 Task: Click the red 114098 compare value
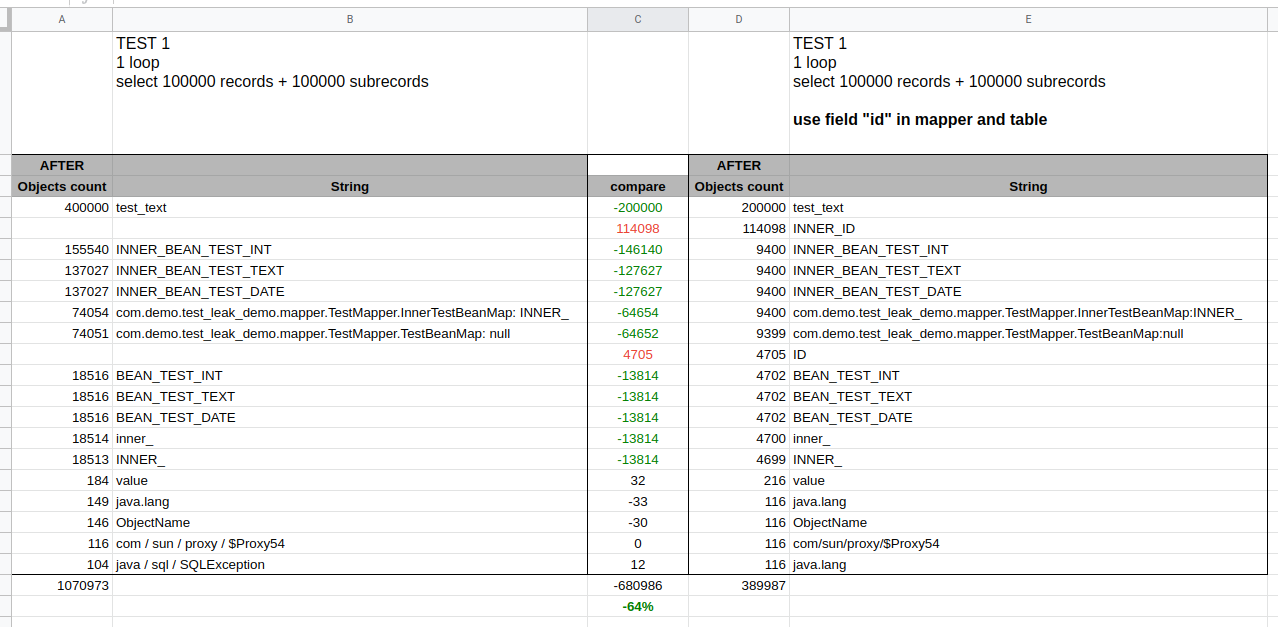click(x=638, y=228)
